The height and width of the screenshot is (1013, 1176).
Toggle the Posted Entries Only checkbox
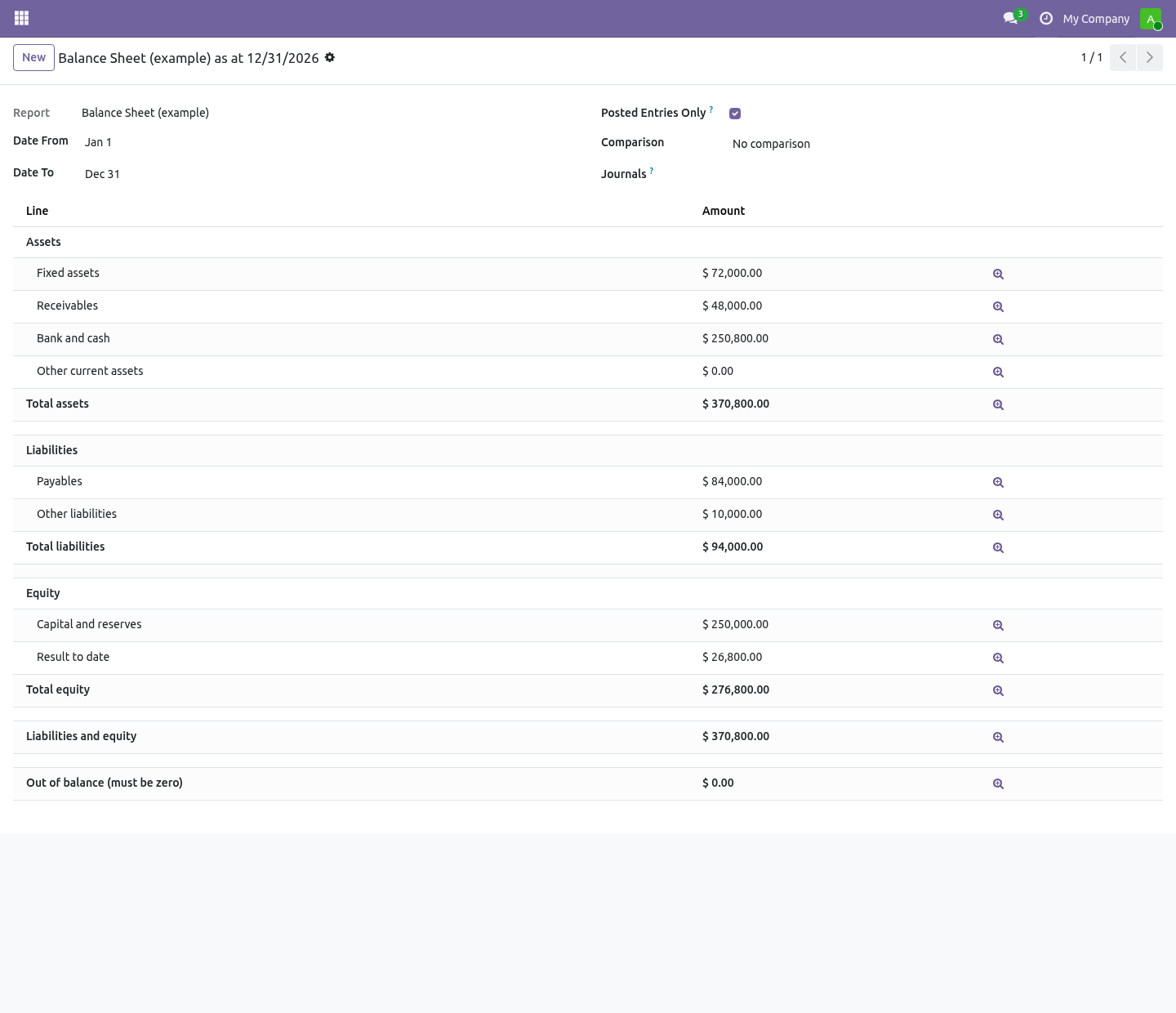(735, 114)
